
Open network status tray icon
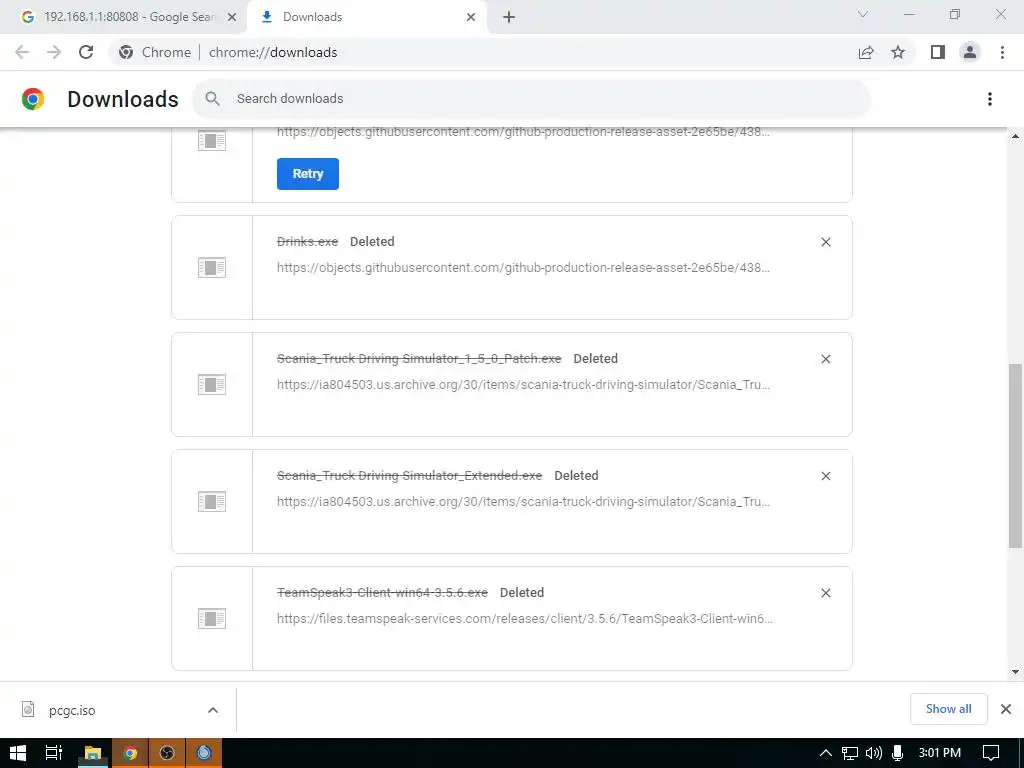[x=850, y=753]
